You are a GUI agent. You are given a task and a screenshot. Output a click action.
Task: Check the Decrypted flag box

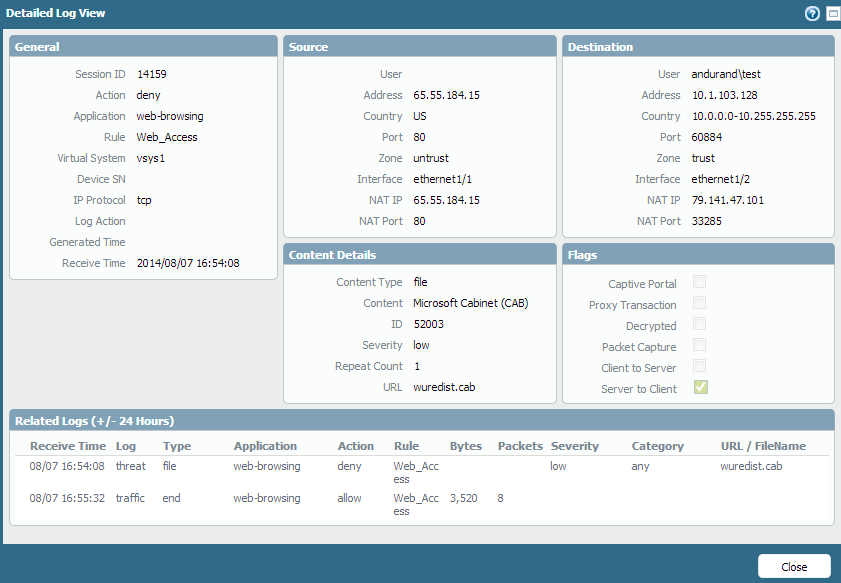[x=700, y=325]
